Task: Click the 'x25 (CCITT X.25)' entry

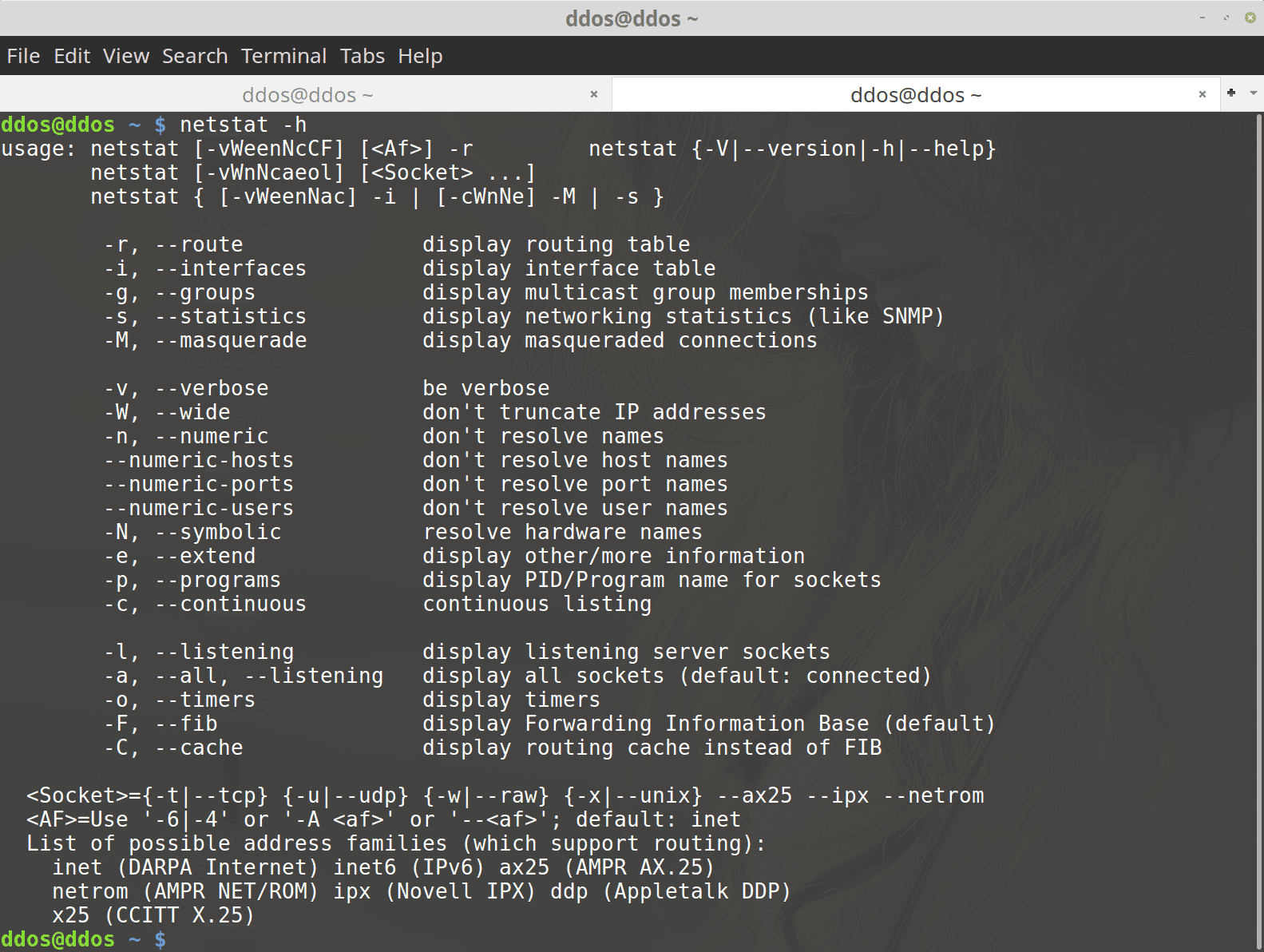Action: tap(154, 915)
